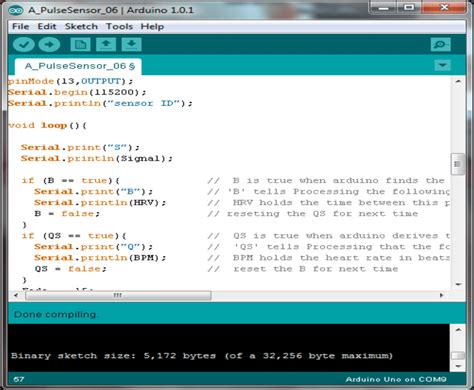The image size is (474, 390).
Task: Save the sketch with the Save icon
Action: click(x=131, y=44)
